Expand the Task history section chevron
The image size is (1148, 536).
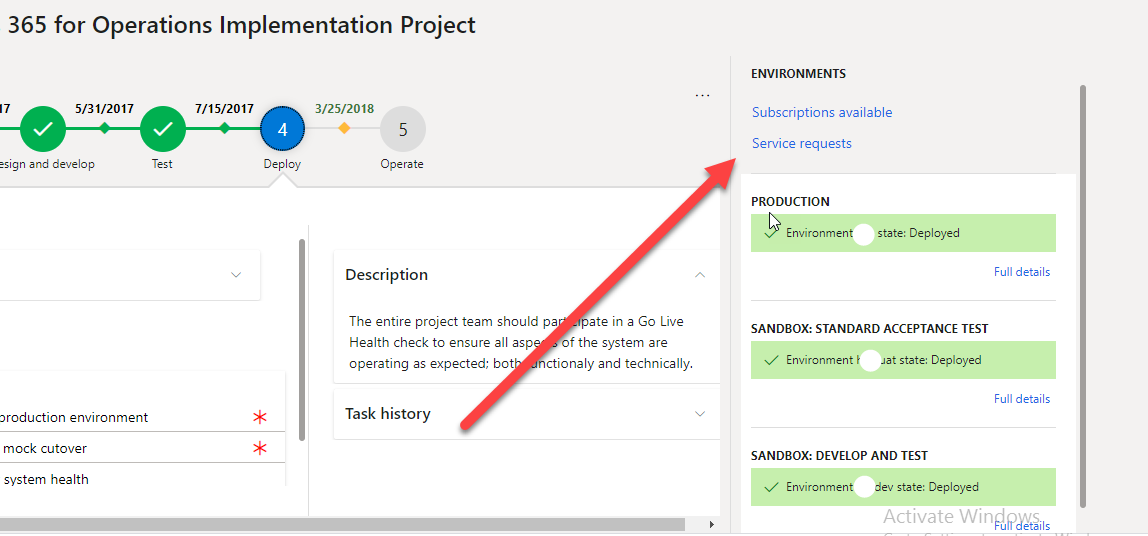point(700,414)
